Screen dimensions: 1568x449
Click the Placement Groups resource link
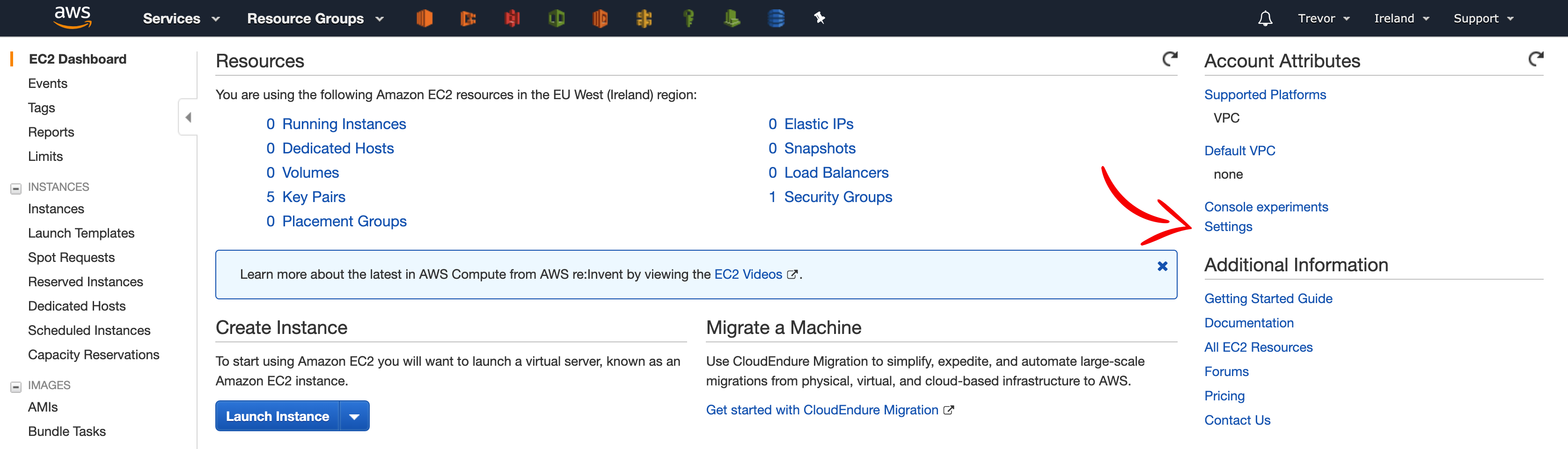pos(344,221)
